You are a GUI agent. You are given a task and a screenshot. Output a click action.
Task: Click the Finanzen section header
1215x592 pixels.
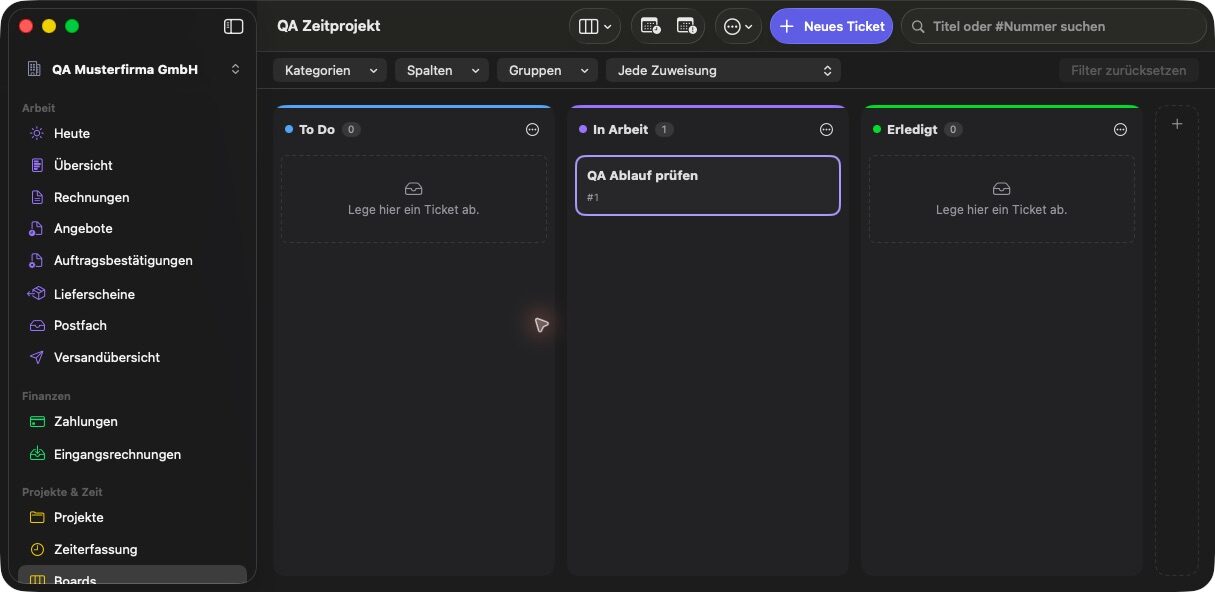[x=46, y=396]
